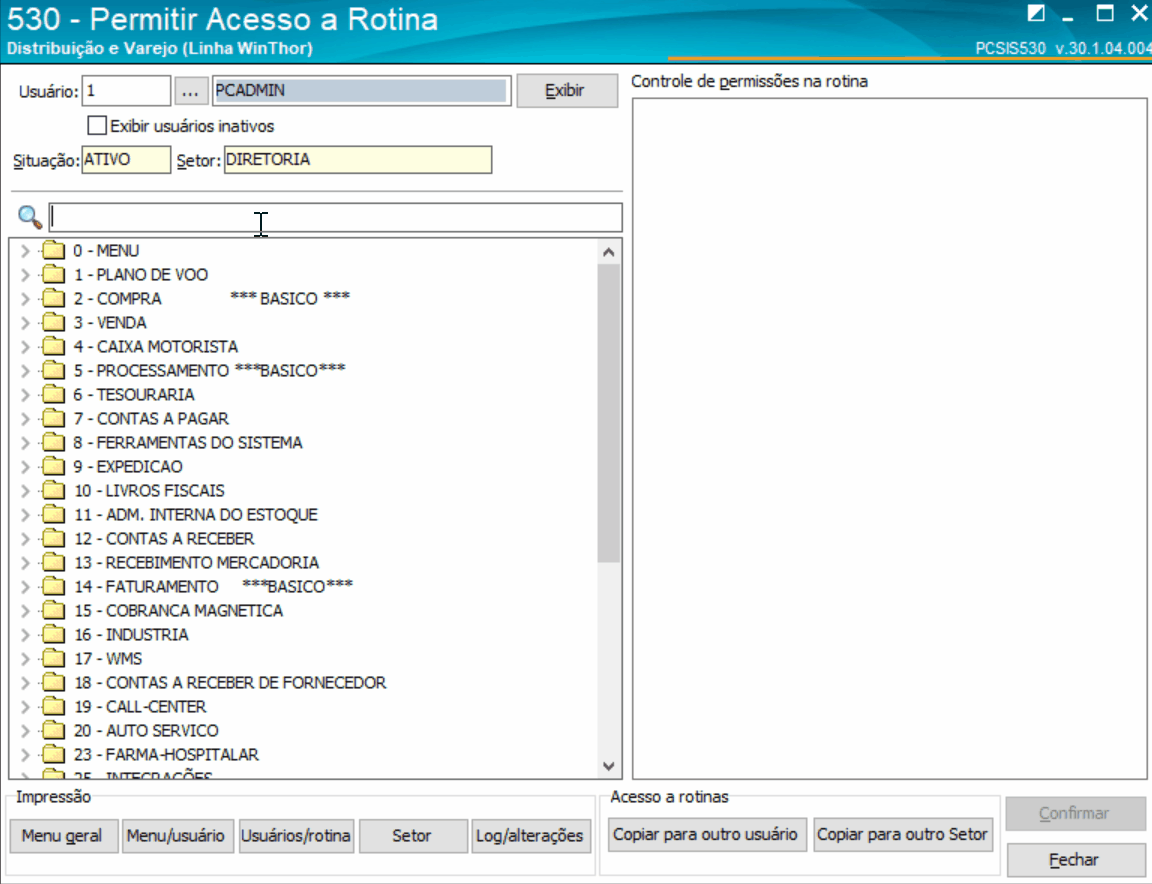Click the Setor print button
1152x884 pixels.
click(413, 836)
